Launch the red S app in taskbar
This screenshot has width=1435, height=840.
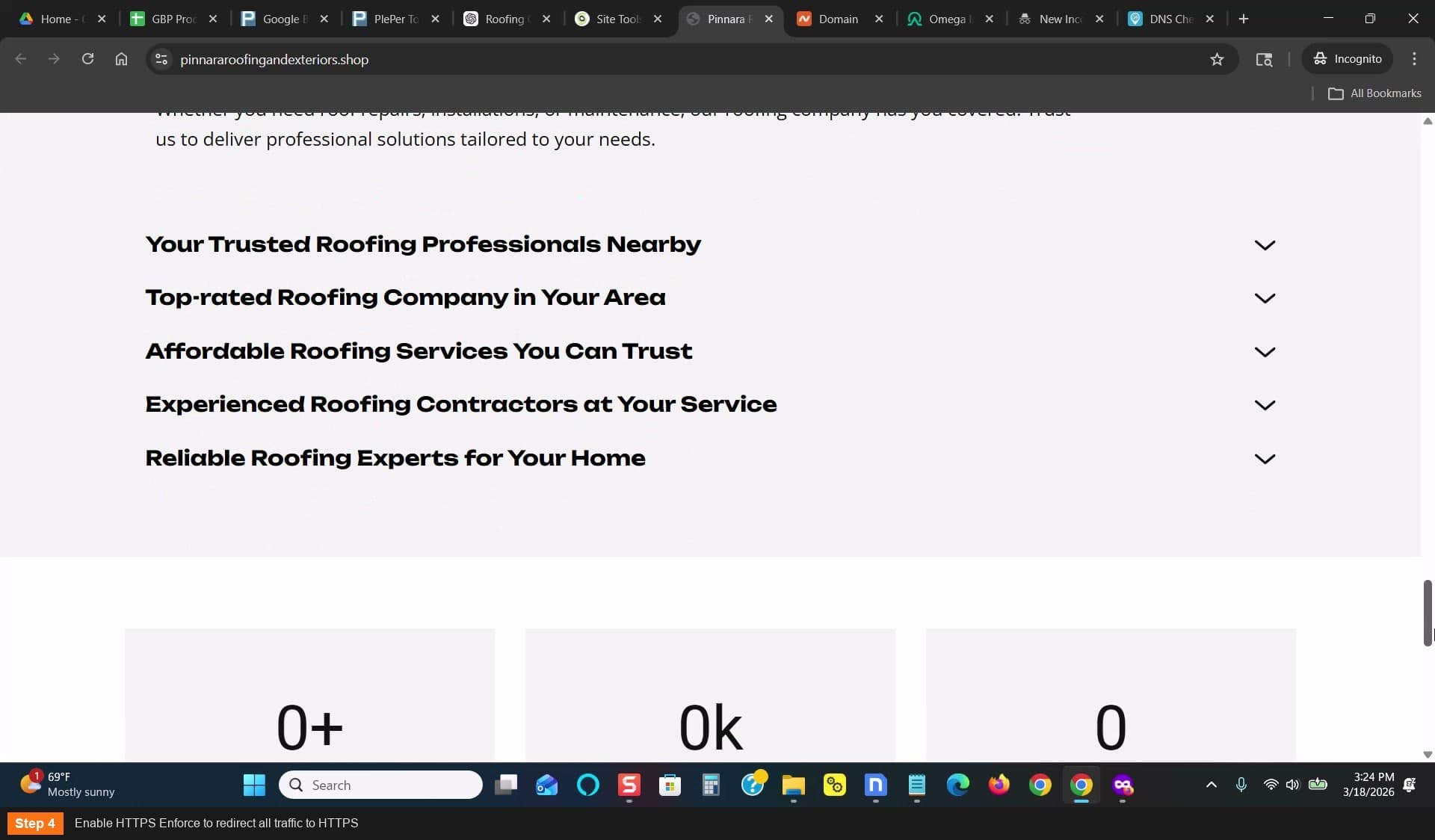tap(629, 785)
